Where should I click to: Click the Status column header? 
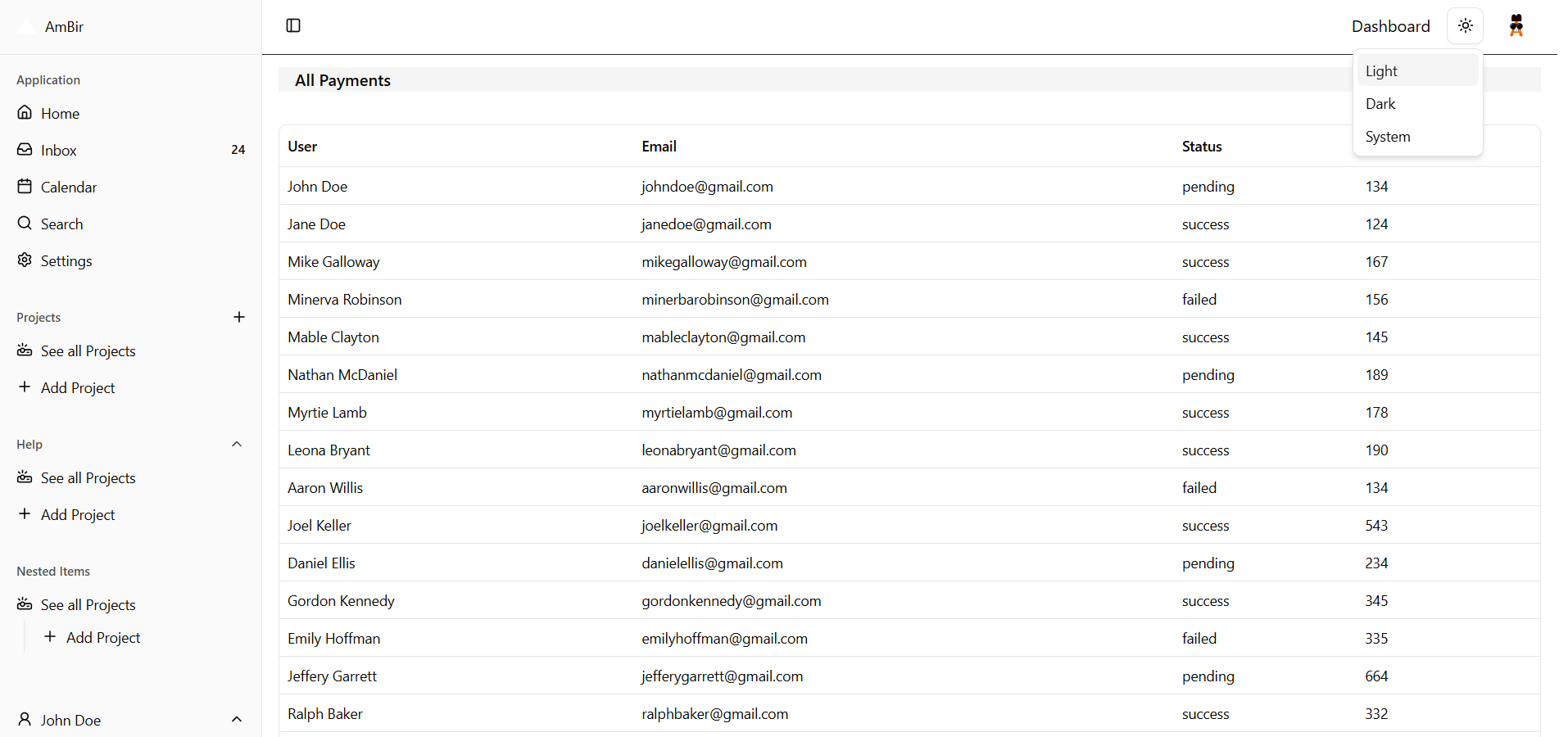point(1202,147)
